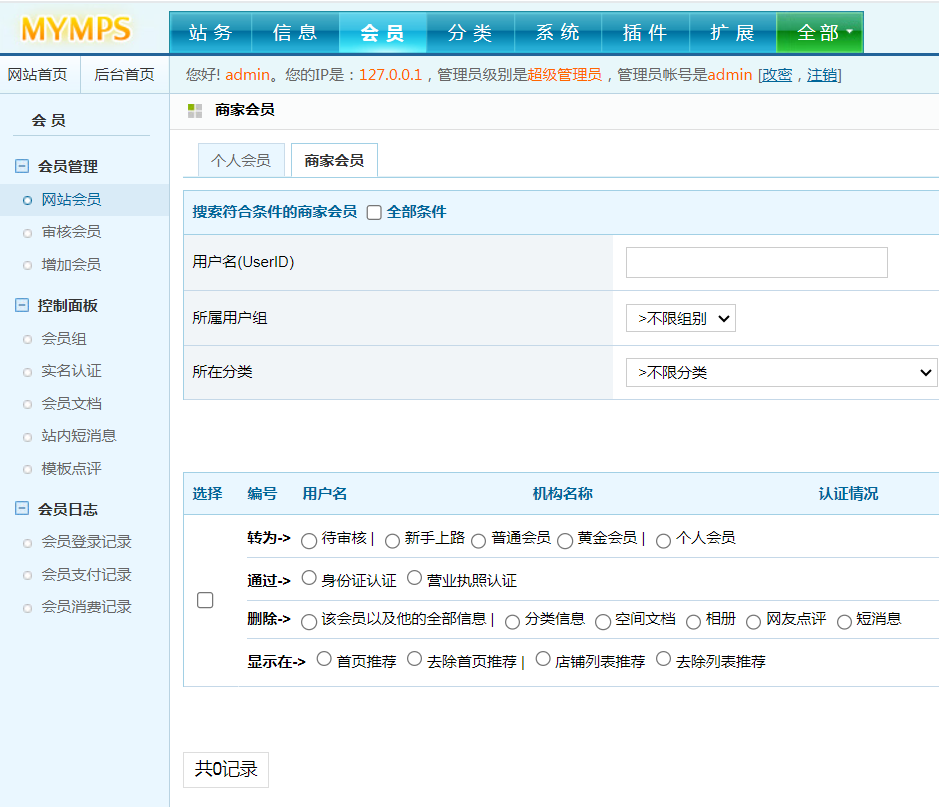This screenshot has height=807, width=939.
Task: Select the 黄金会员 radio button
Action: [565, 541]
